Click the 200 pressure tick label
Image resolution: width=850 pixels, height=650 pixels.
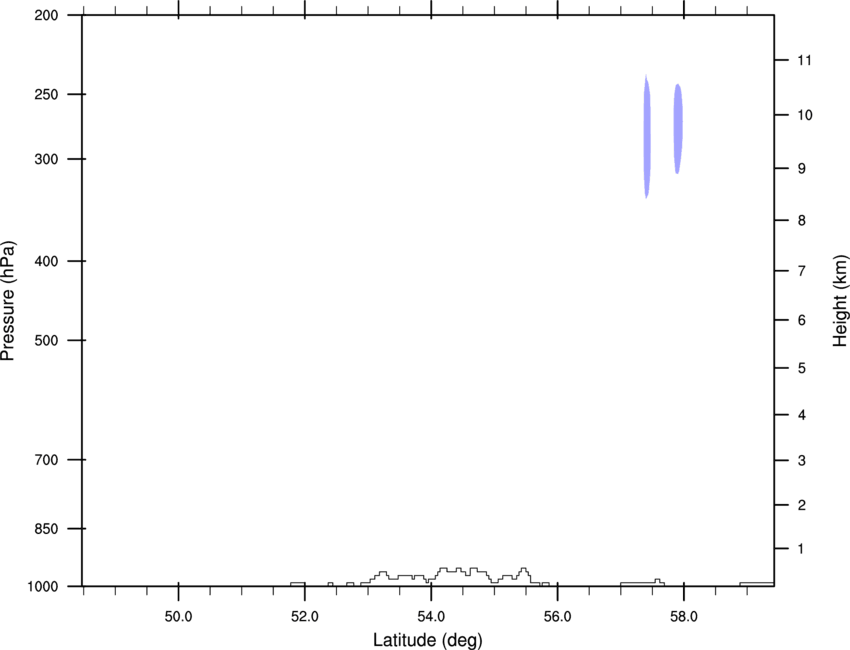(46, 15)
